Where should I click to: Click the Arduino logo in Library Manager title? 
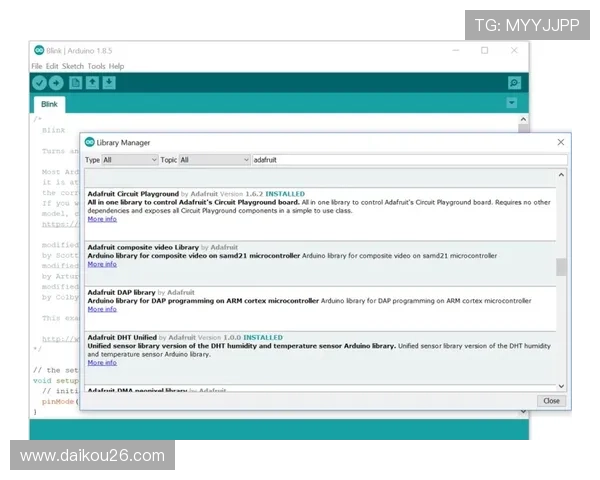90,143
